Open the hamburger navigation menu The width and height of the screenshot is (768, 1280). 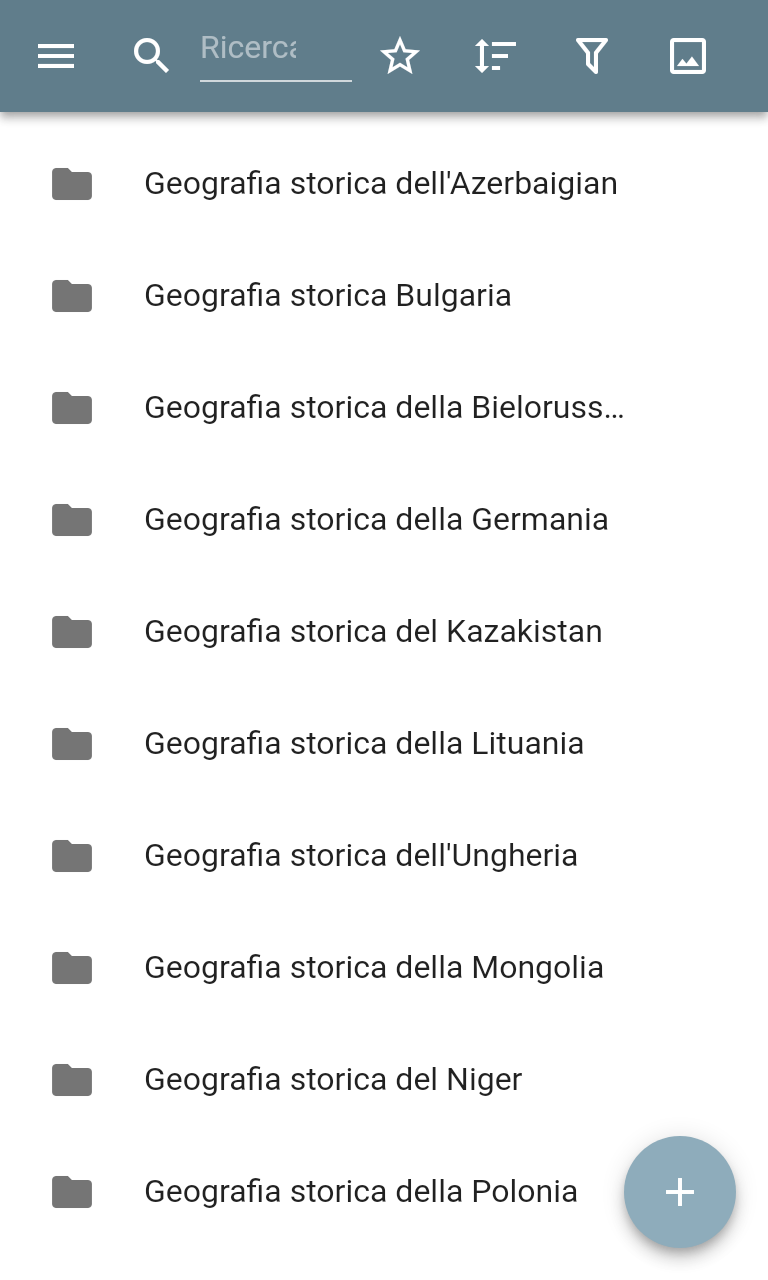56,57
